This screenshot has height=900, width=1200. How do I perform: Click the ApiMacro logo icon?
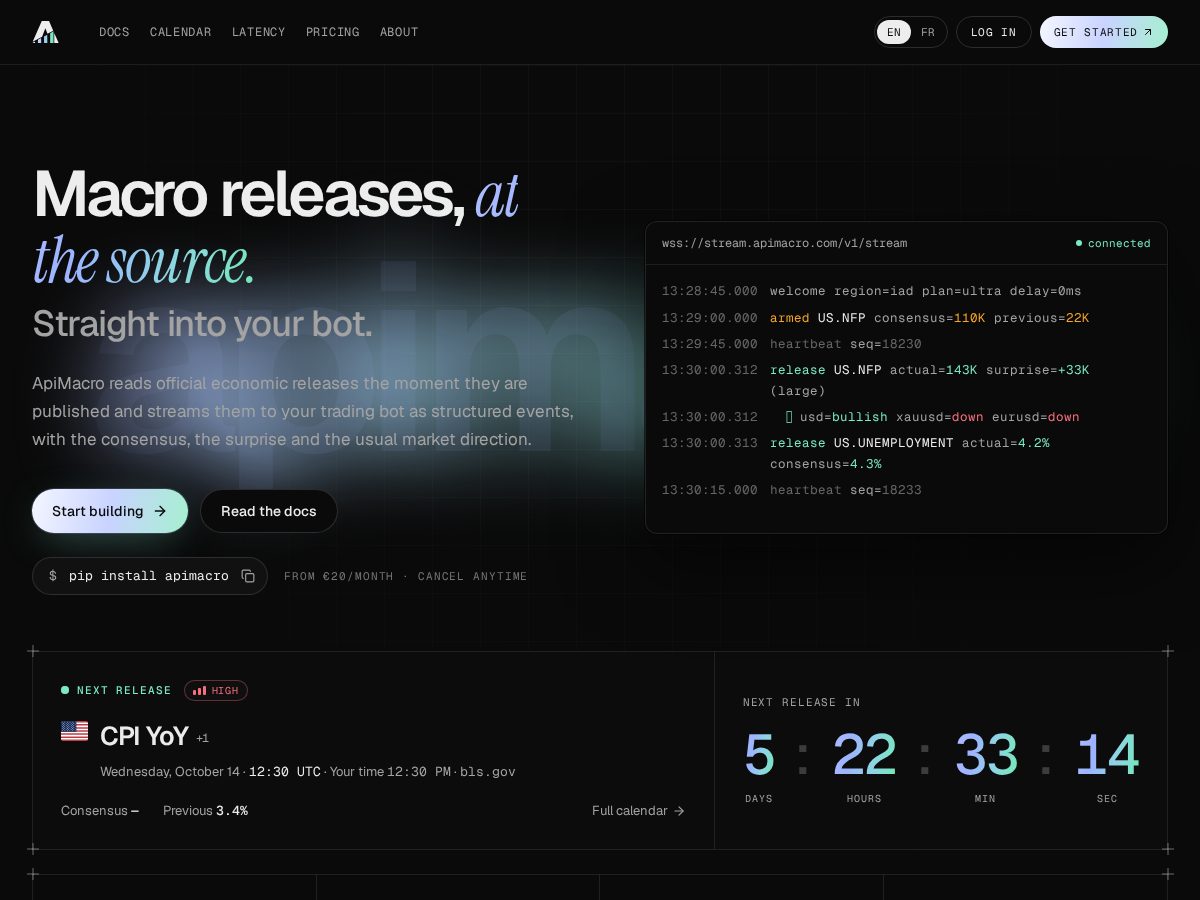pos(46,32)
